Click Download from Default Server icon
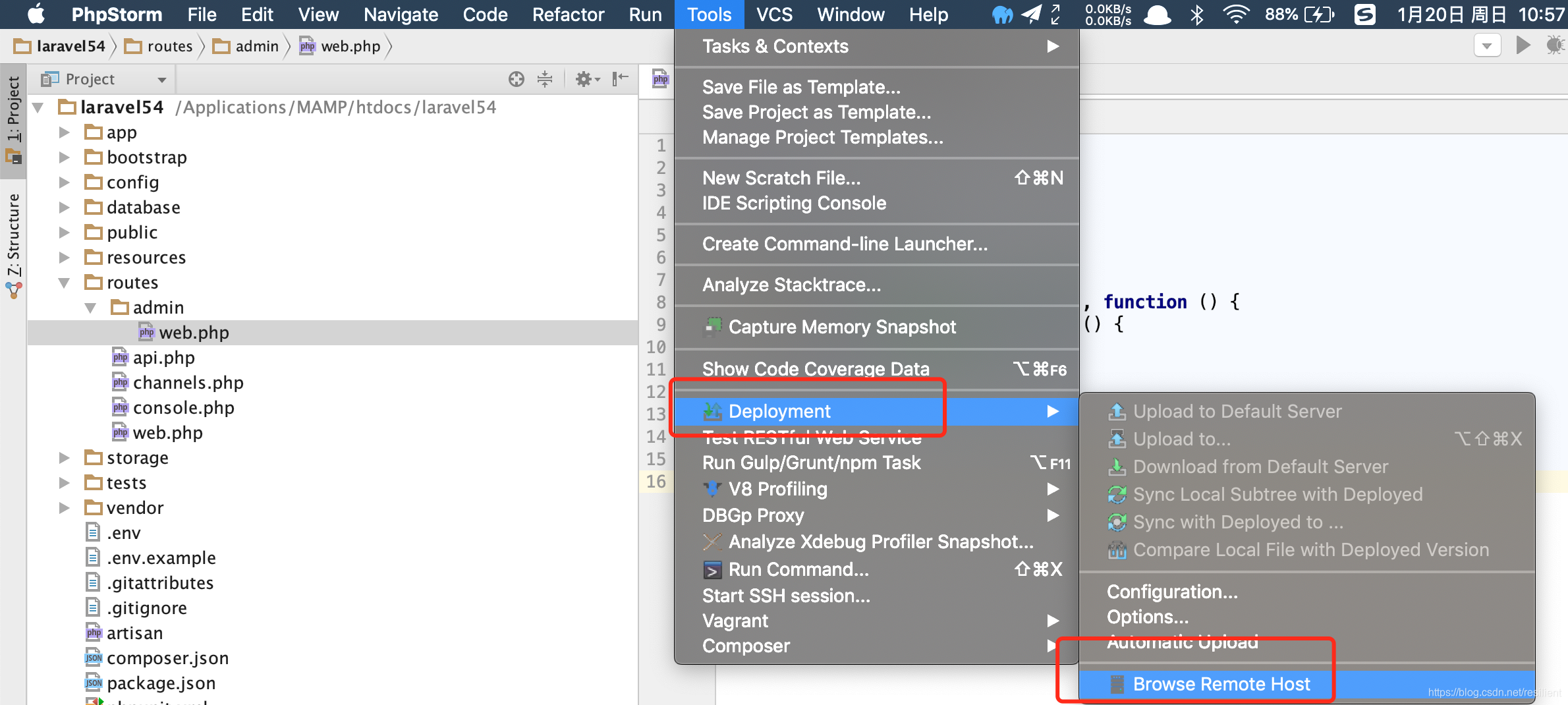This screenshot has height=705, width=1568. point(1117,467)
